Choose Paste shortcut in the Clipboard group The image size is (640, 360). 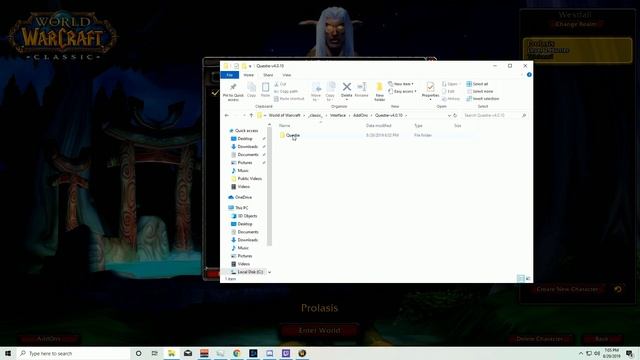point(289,99)
